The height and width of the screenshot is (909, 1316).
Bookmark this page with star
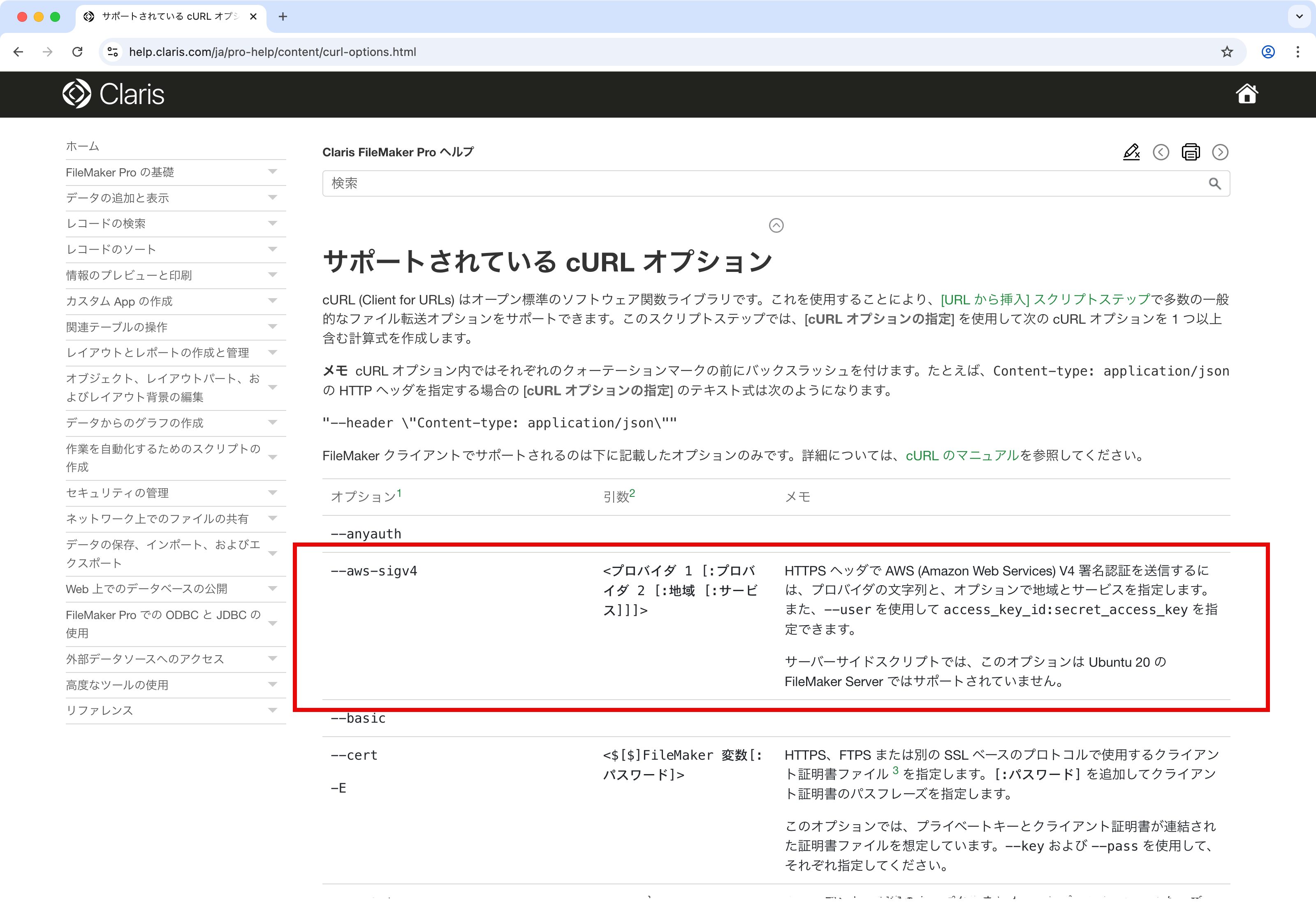pos(1227,52)
